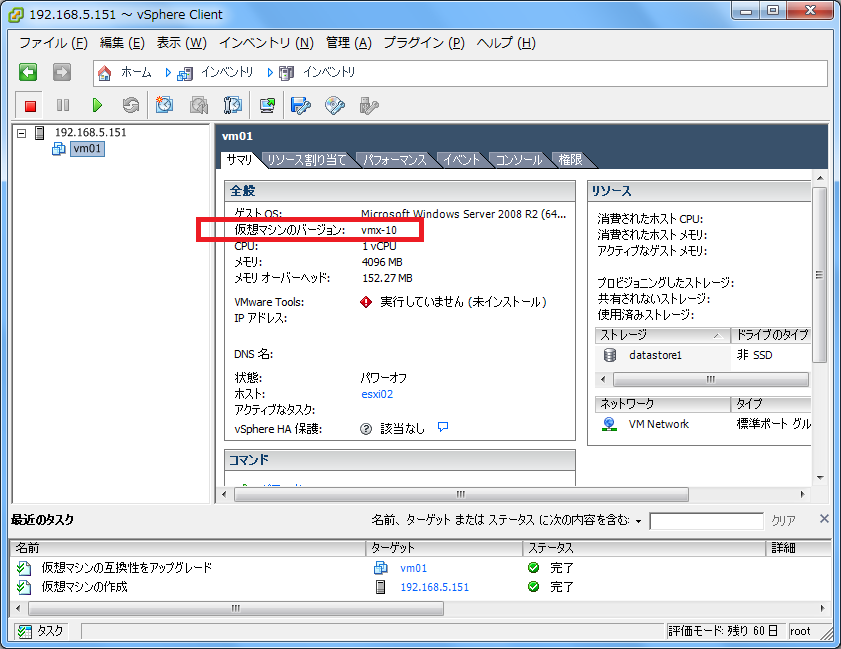The height and width of the screenshot is (649, 841).
Task: Switch to the コンソール tab
Action: [518, 160]
